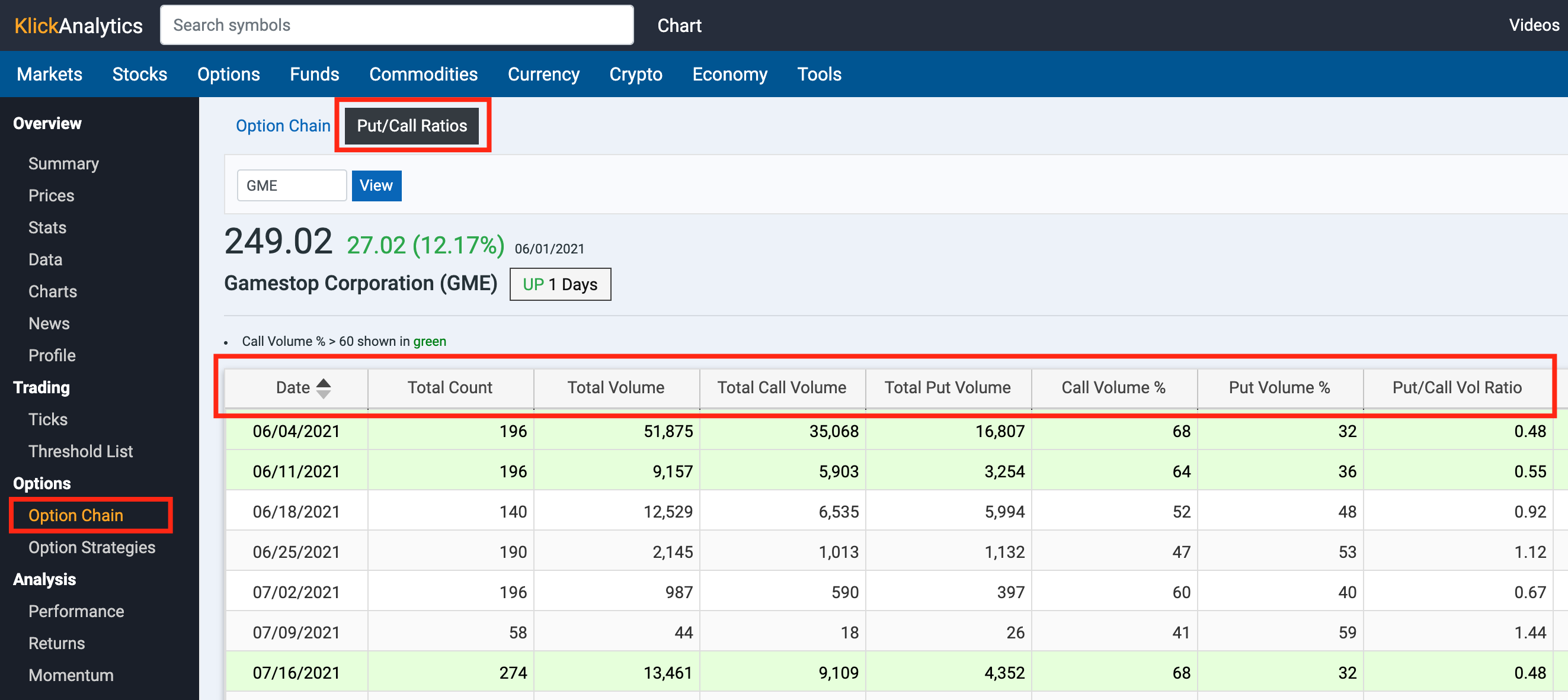Click total call volume value 35,068
1568x700 pixels.
tap(834, 431)
